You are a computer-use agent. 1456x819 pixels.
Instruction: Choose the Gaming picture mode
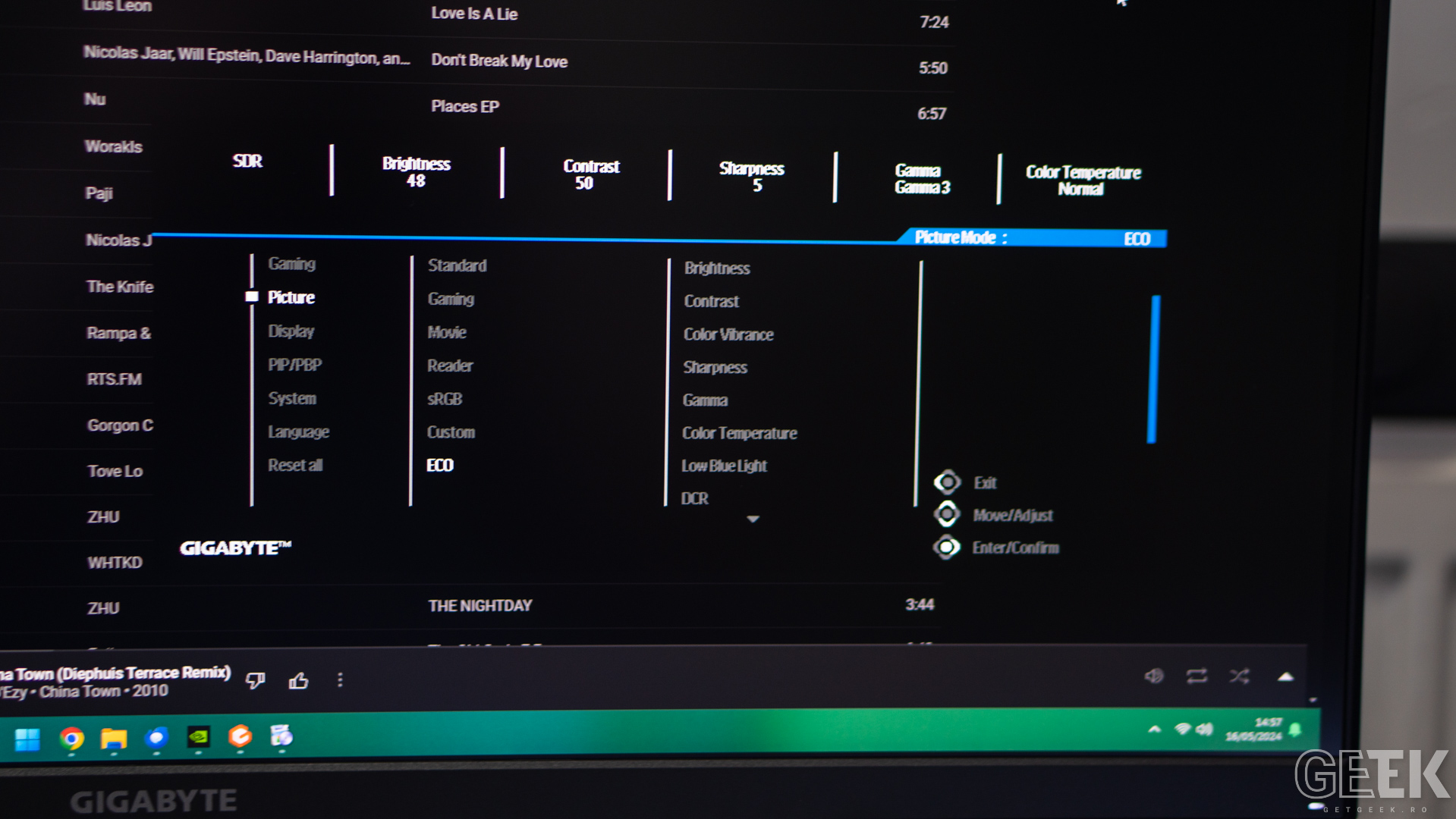[451, 299]
